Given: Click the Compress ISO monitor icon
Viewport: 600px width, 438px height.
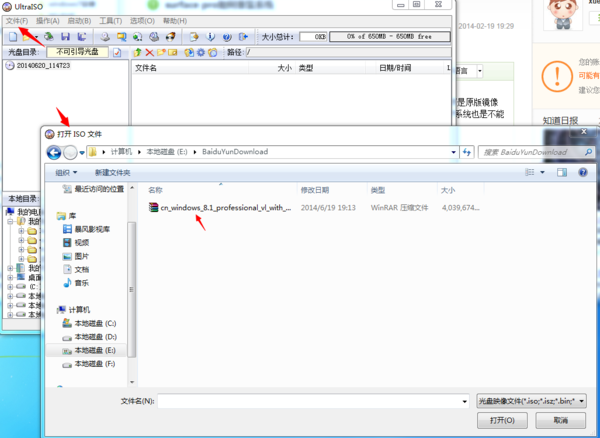Looking at the screenshot, I should click(x=122, y=37).
